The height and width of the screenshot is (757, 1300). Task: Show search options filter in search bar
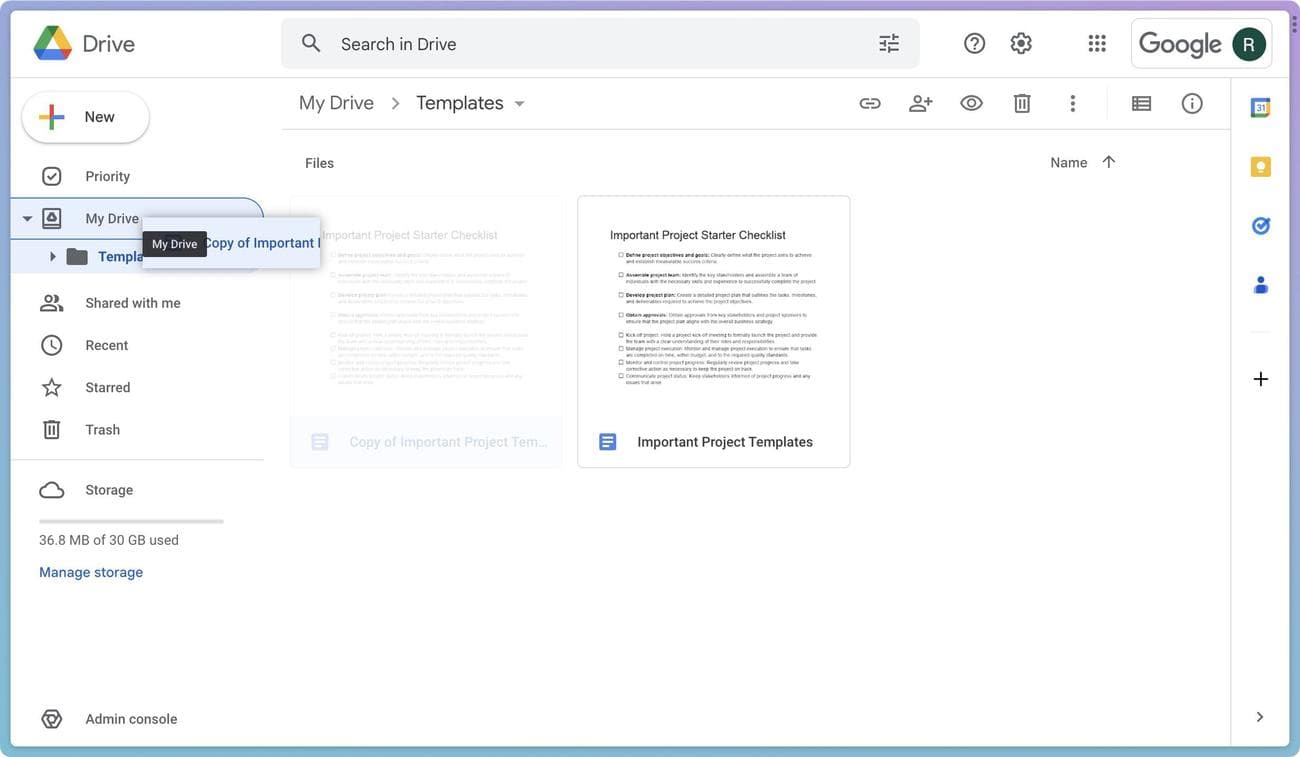889,43
